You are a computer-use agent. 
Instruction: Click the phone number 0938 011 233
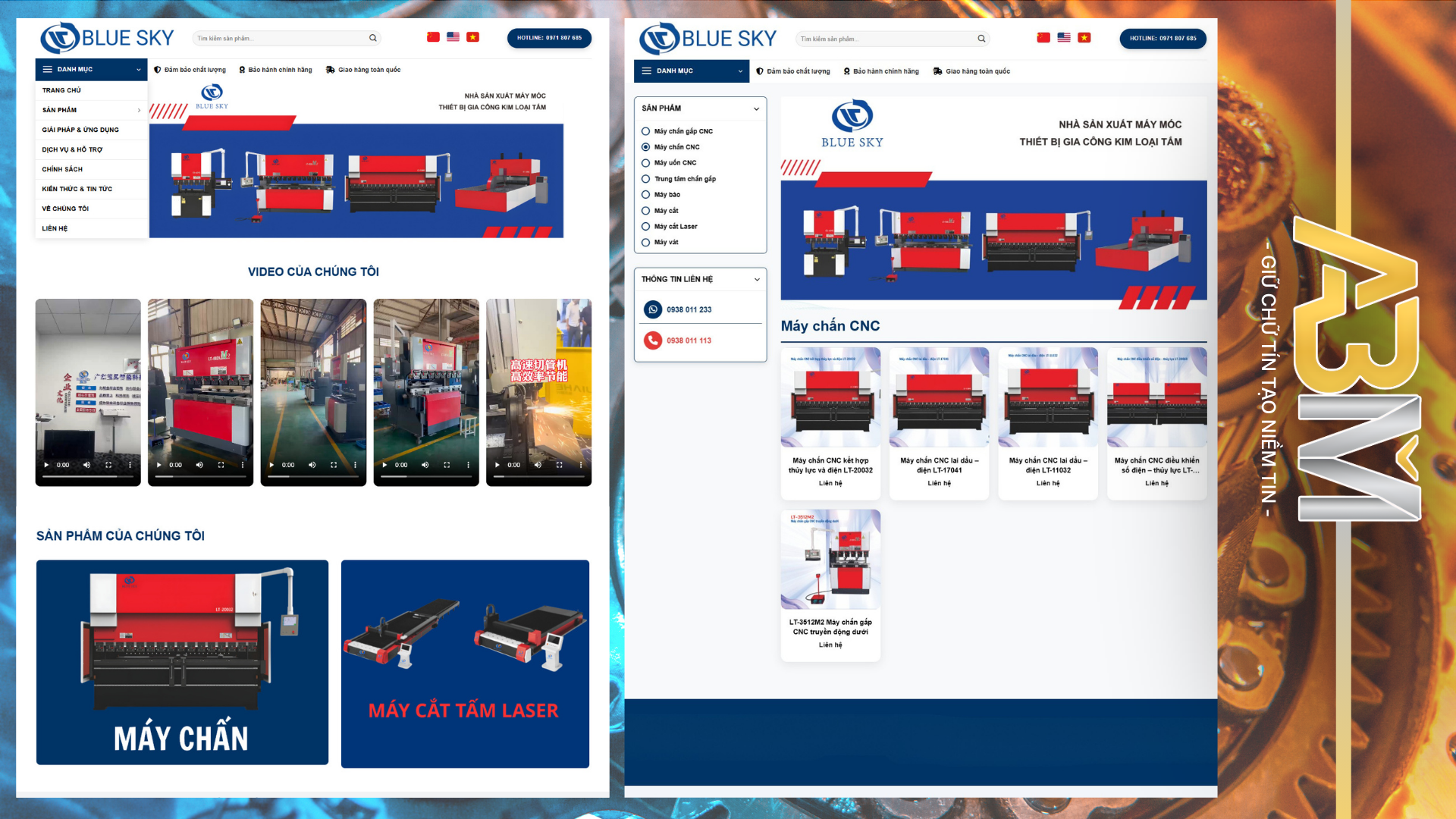[689, 309]
